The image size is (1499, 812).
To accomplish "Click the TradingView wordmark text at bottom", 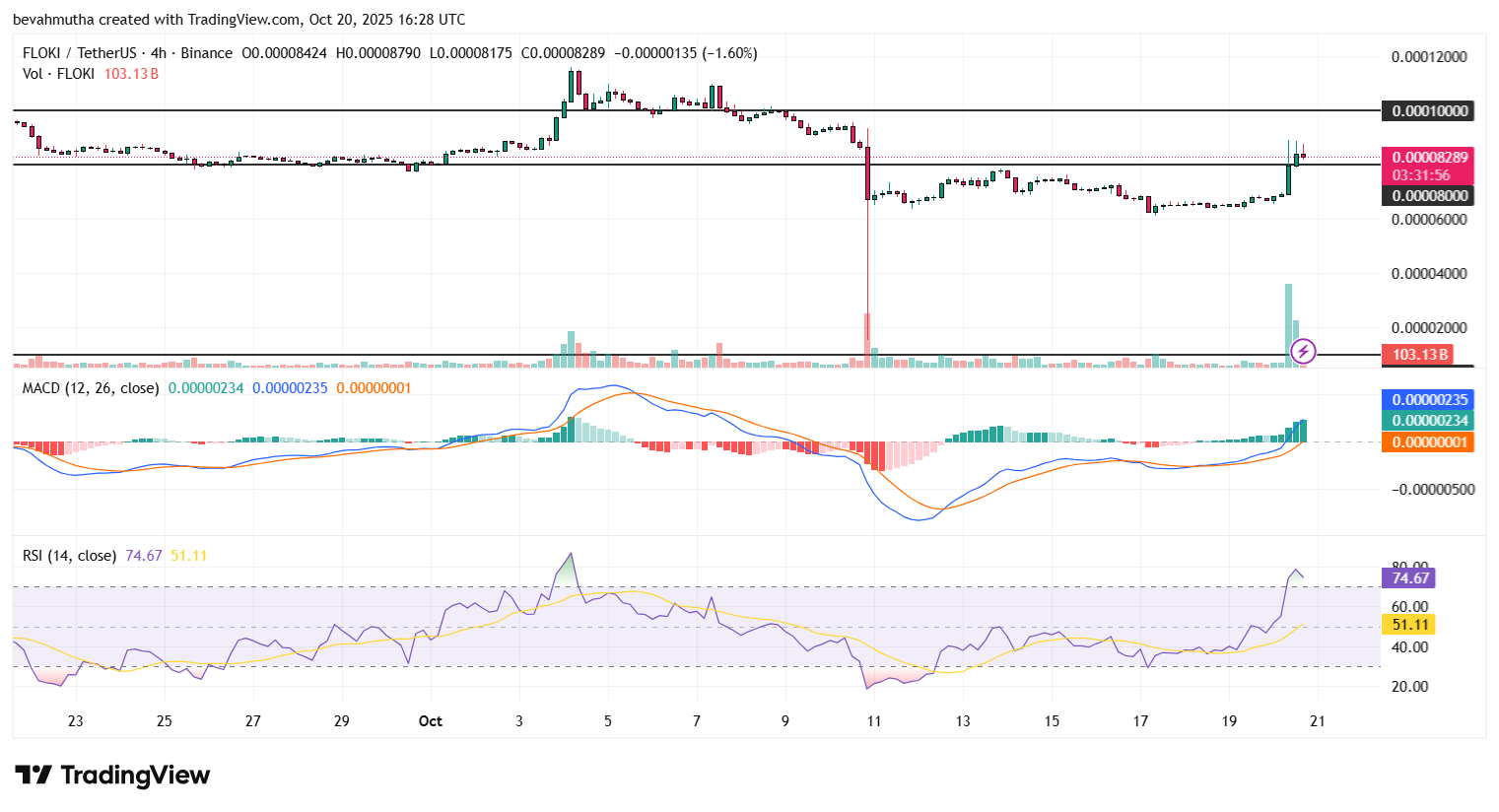I will [x=135, y=776].
